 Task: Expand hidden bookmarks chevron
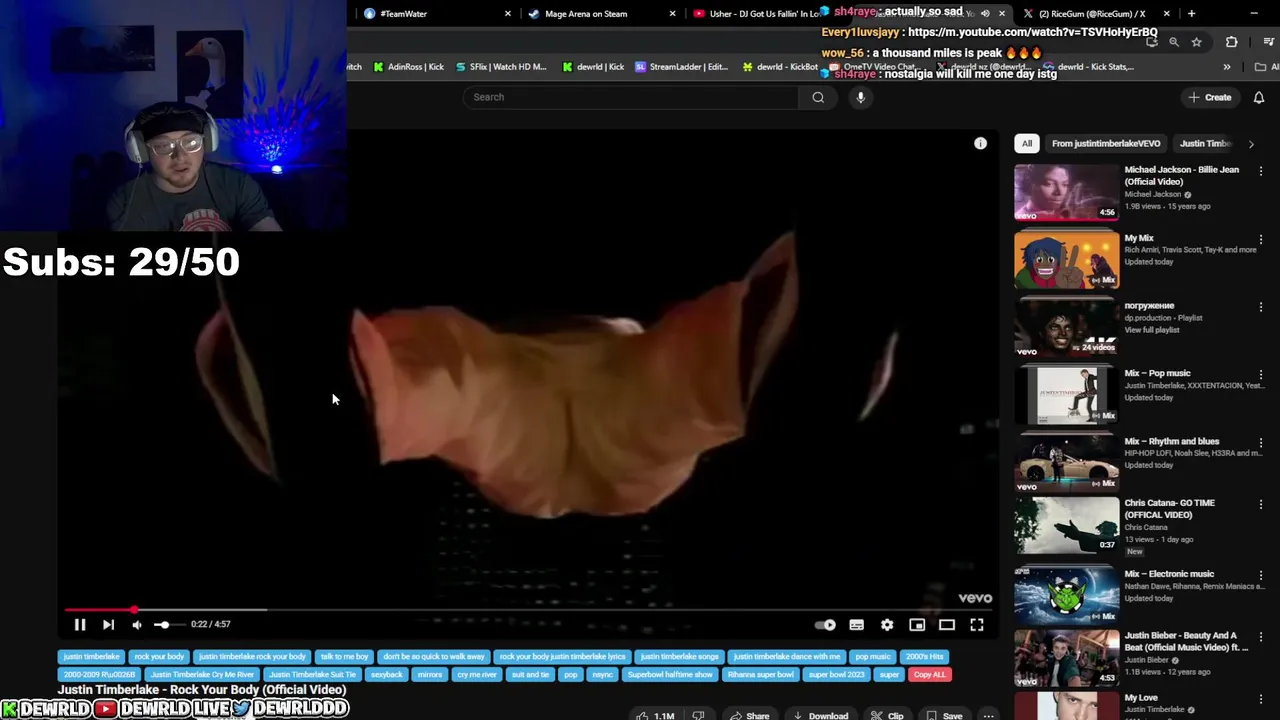coord(1227,67)
